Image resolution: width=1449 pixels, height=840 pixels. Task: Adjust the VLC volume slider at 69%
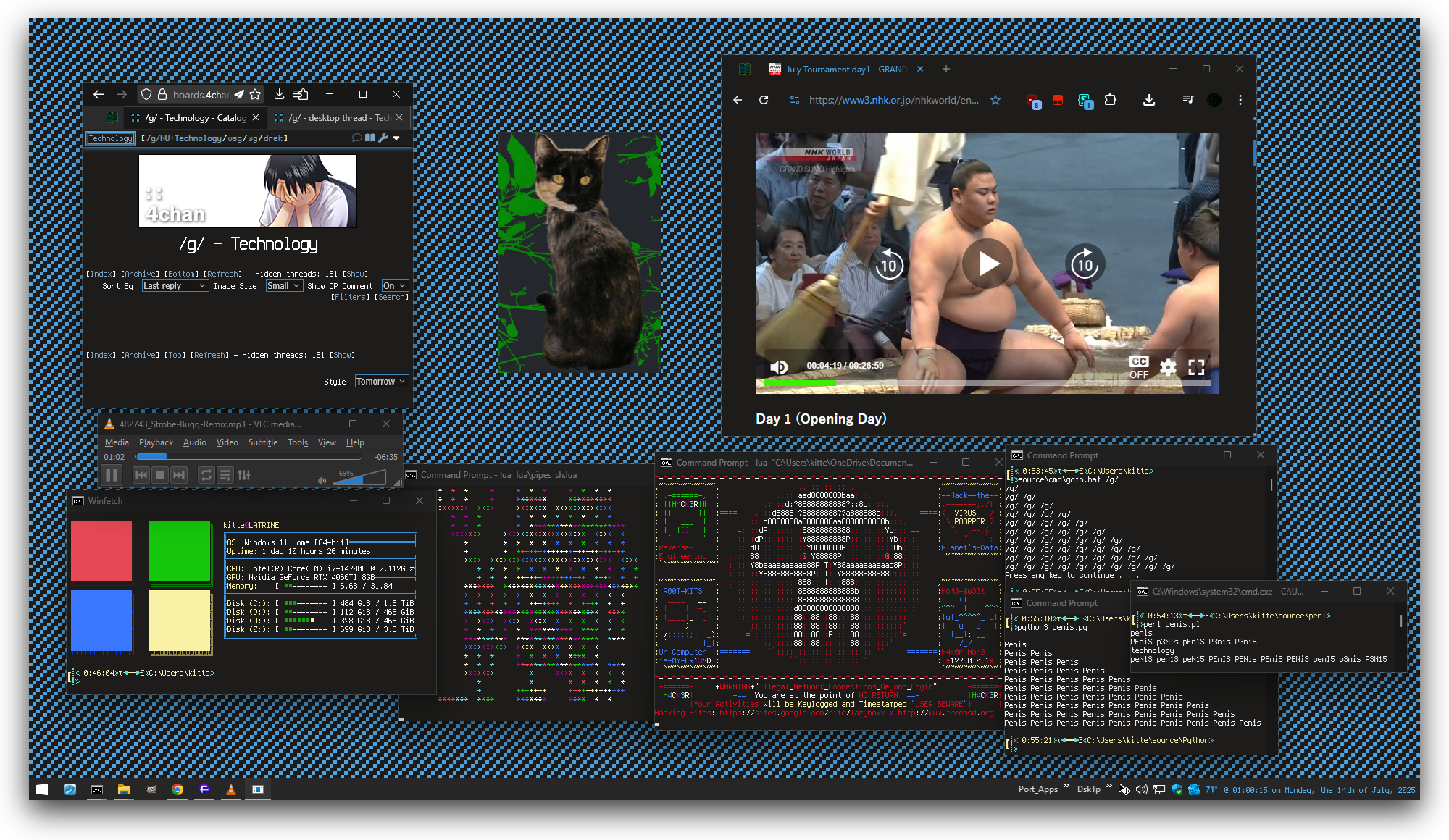pyautogui.click(x=359, y=476)
